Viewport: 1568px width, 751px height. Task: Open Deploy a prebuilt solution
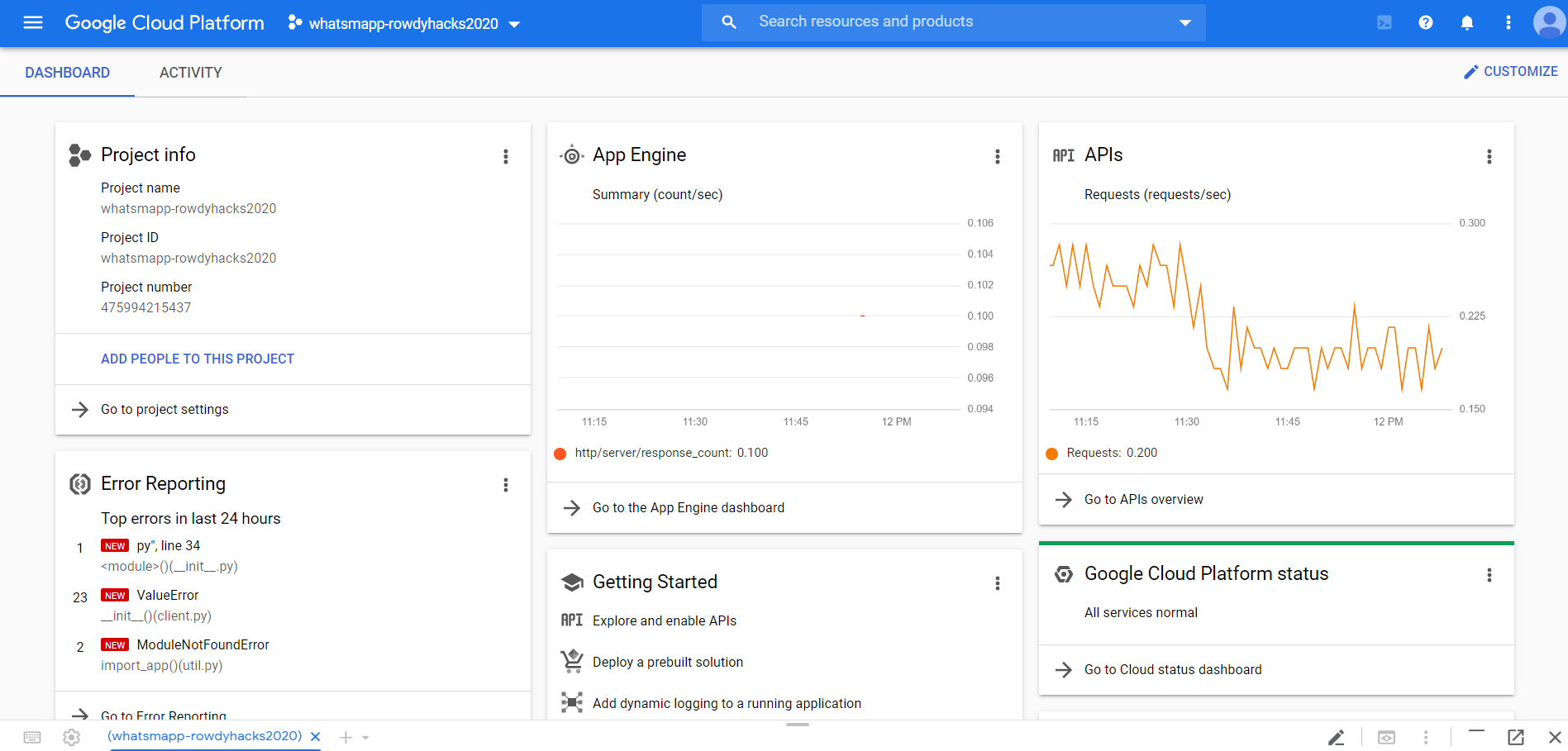click(x=668, y=662)
